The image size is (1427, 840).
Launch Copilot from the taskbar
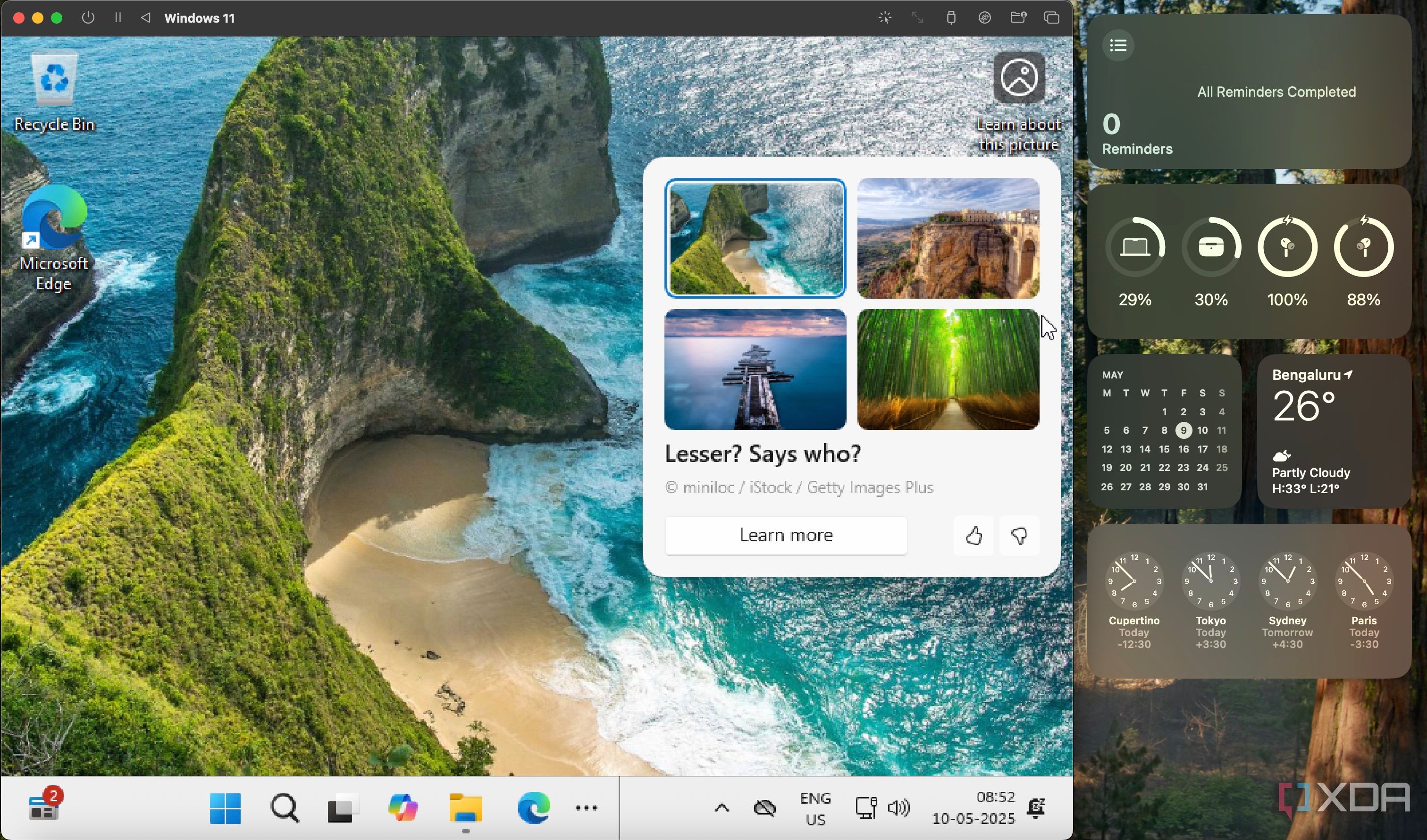[x=403, y=808]
